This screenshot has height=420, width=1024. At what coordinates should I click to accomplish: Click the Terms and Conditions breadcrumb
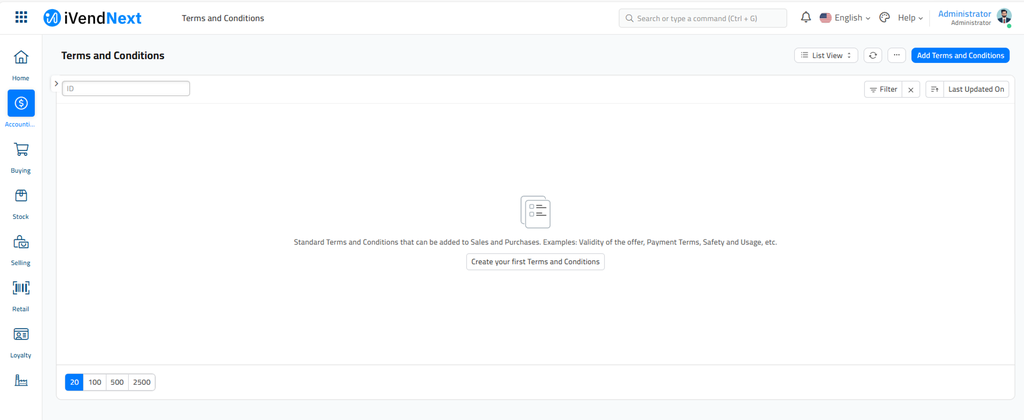coord(223,18)
